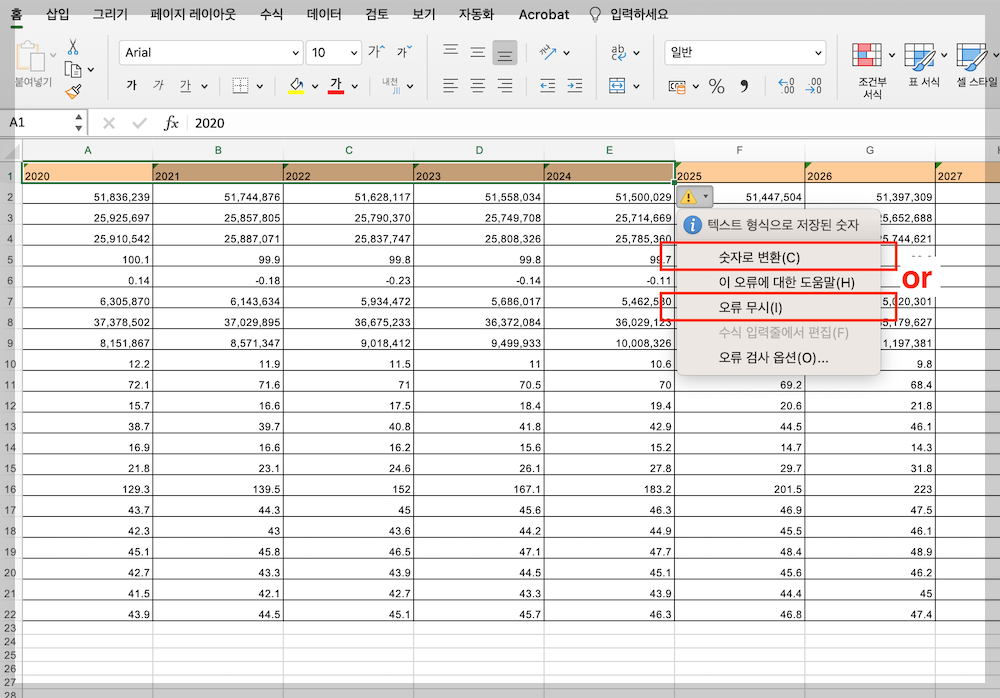The height and width of the screenshot is (698, 1000).
Task: Align text right
Action: 504,85
